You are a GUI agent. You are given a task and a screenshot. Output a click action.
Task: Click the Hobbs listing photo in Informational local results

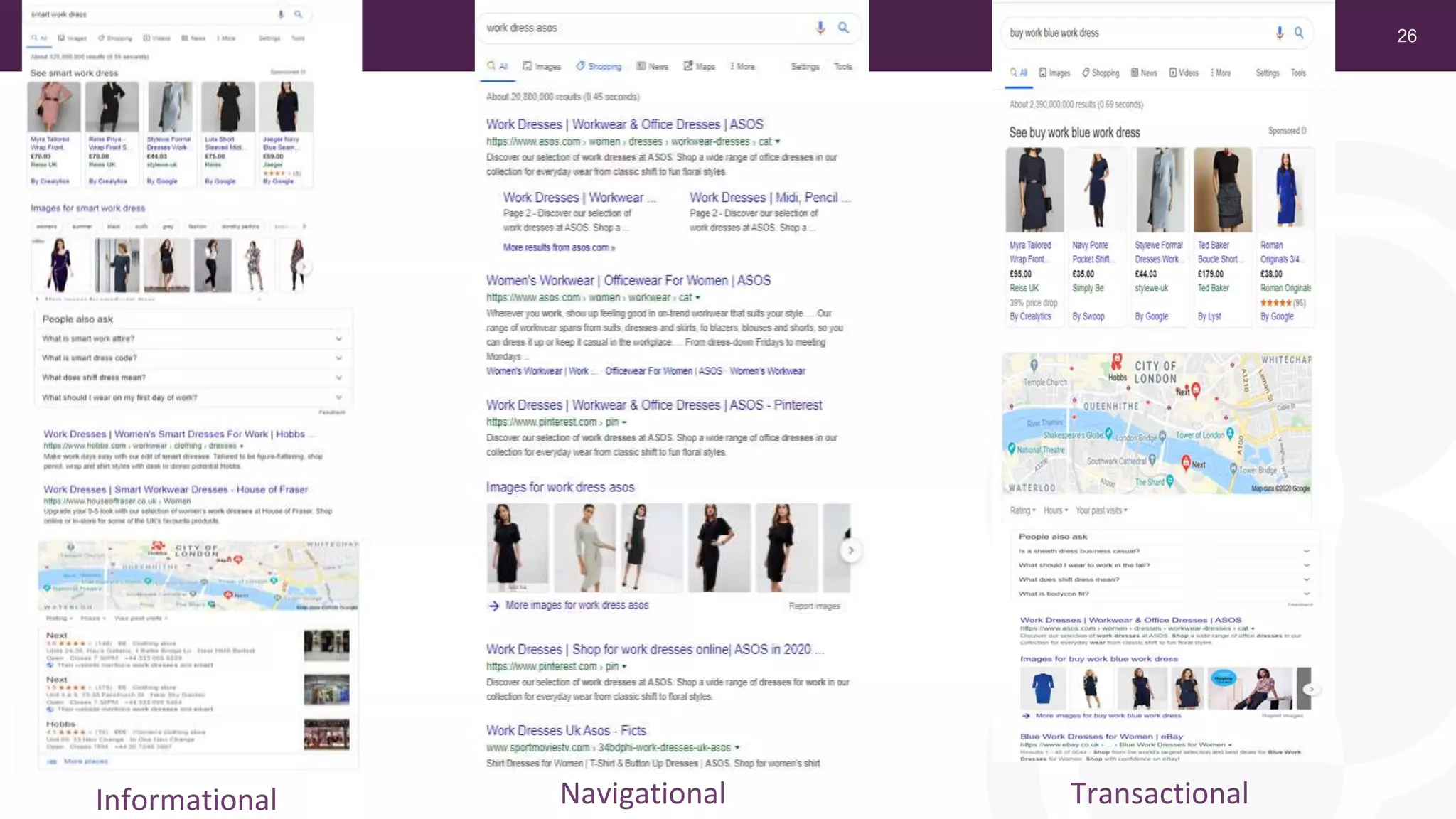click(x=326, y=734)
